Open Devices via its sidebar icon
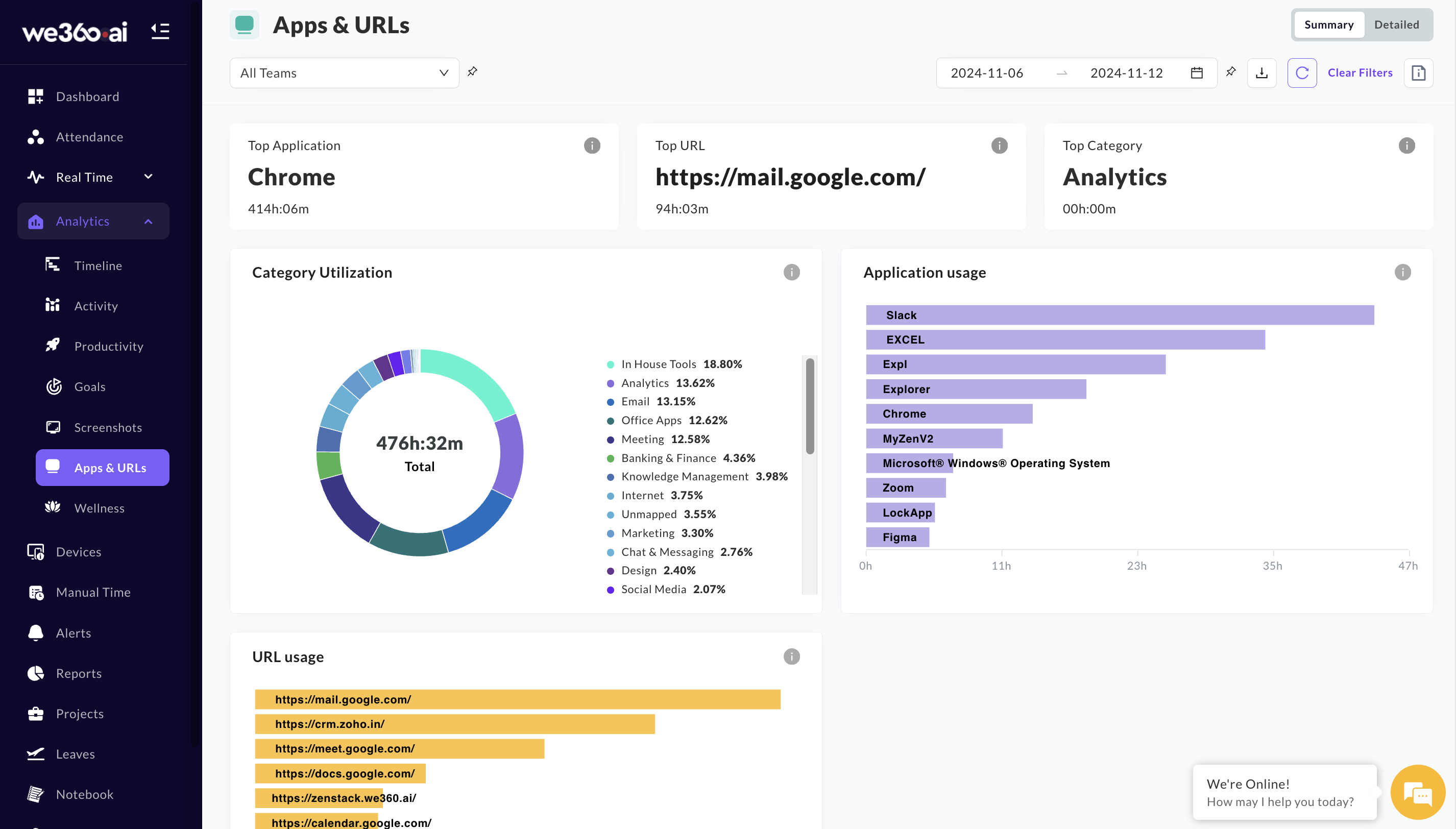Screen dimensions: 1456x829 (x=35, y=552)
